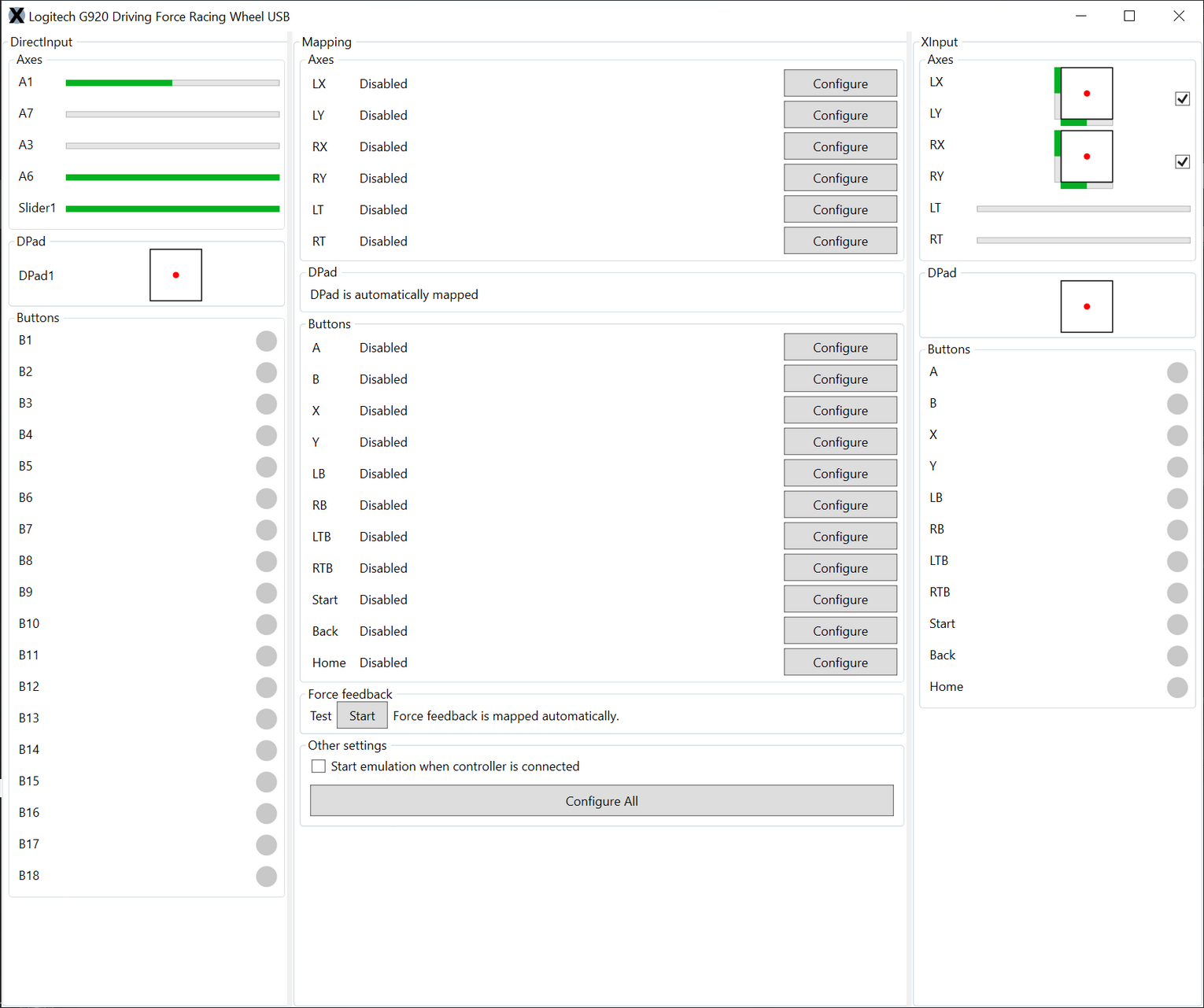Click the DirectInput B10 button indicator
1204x1008 pixels.
click(x=267, y=624)
